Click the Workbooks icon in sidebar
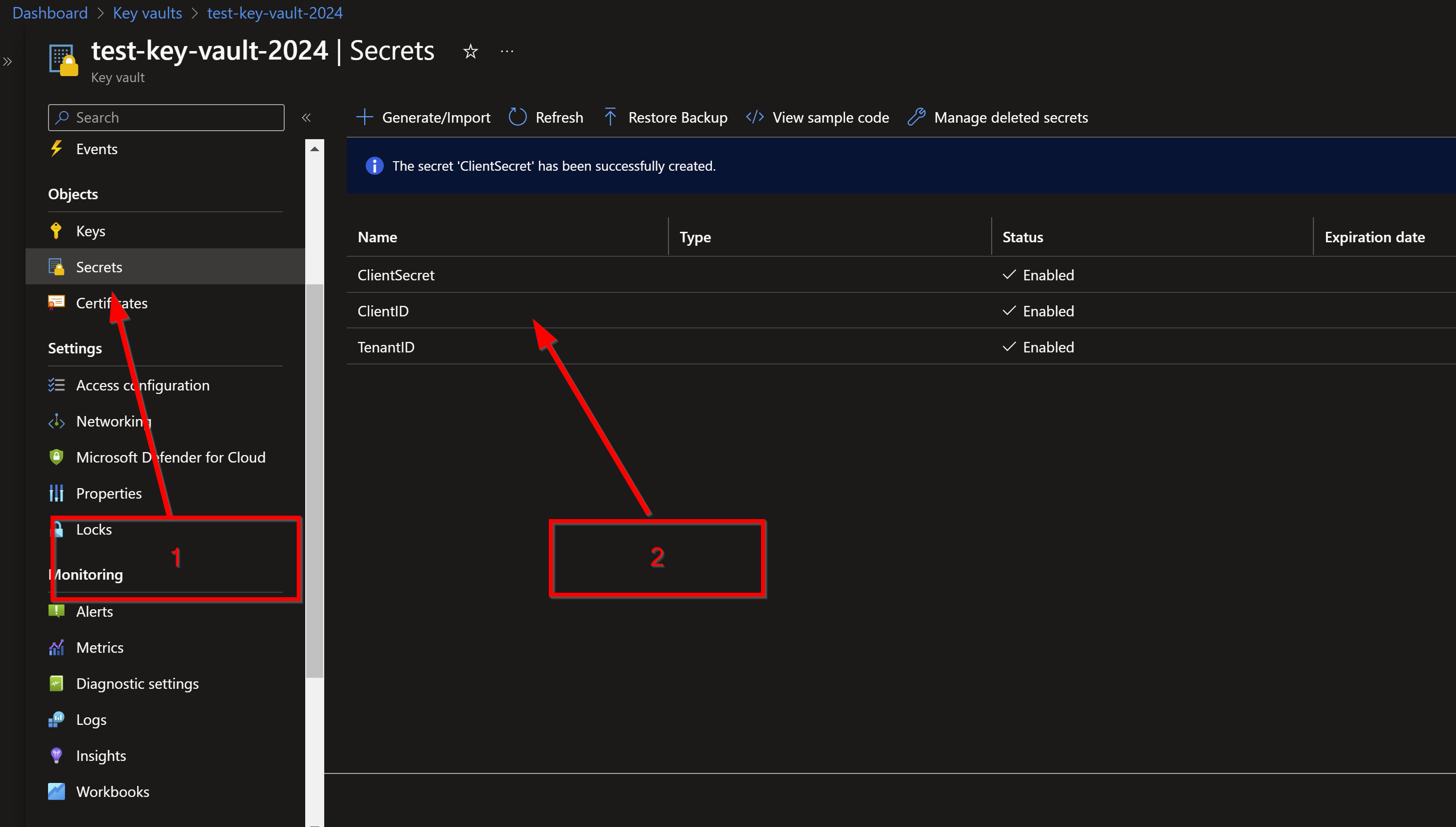 (x=56, y=791)
